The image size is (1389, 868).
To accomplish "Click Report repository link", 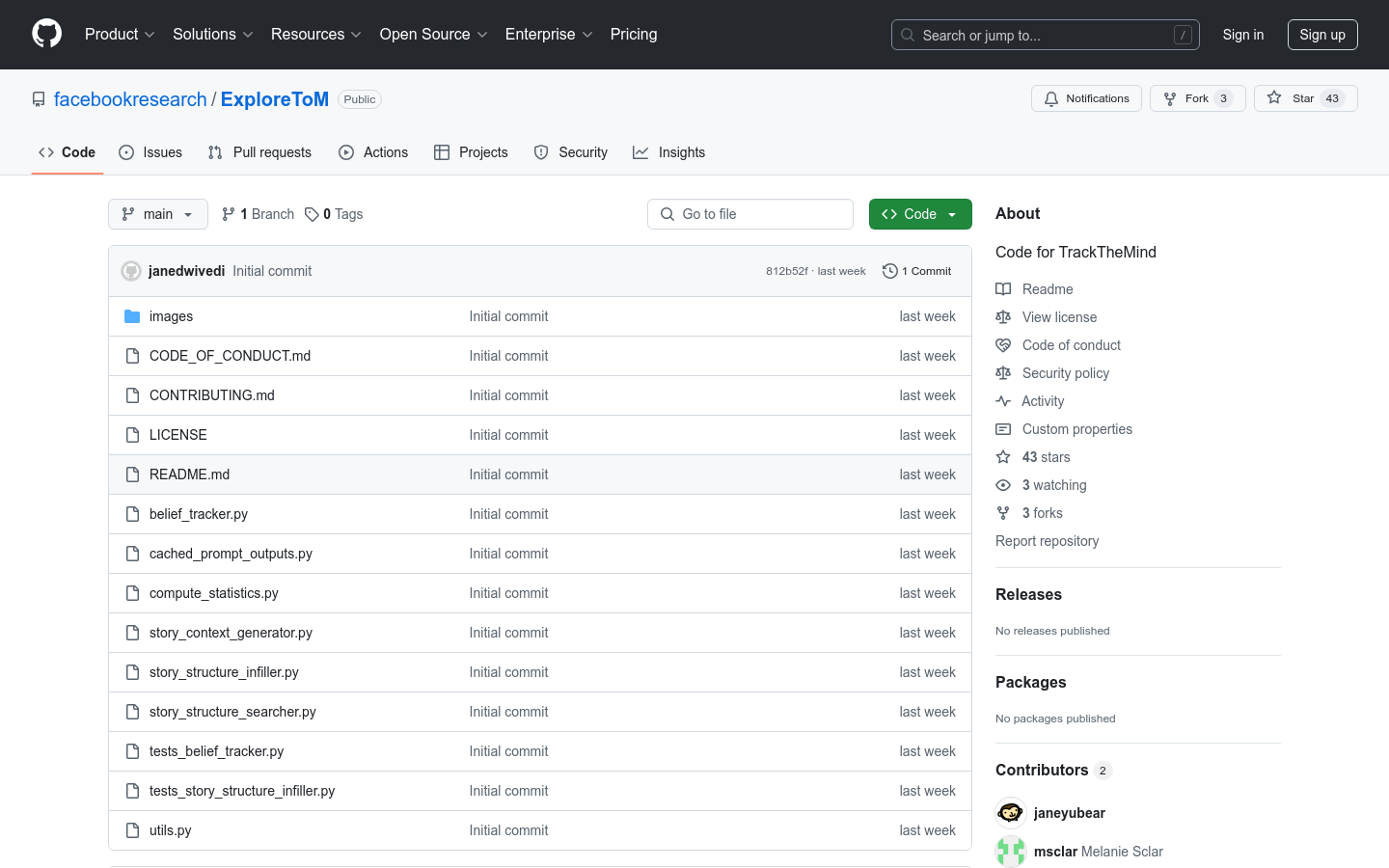I will tap(1048, 541).
